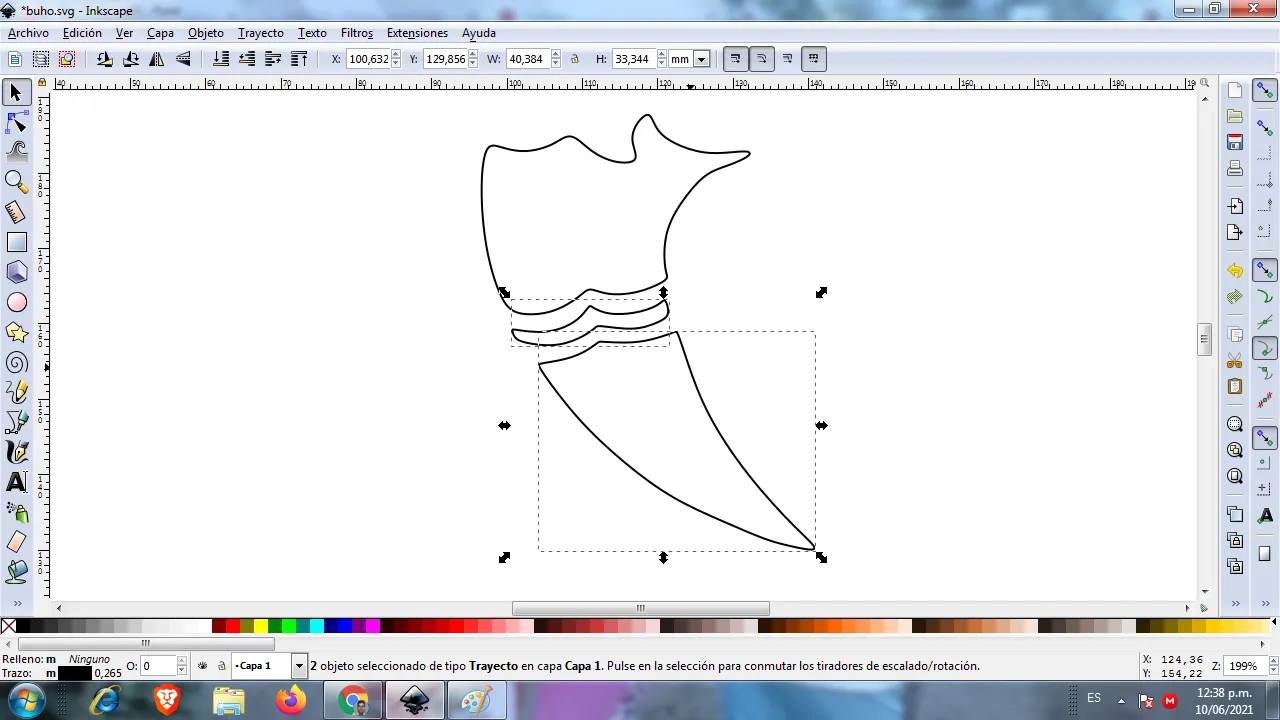Click the Relleno fill indicator Ninguno
Screen dimensions: 1280x720
tap(89, 659)
